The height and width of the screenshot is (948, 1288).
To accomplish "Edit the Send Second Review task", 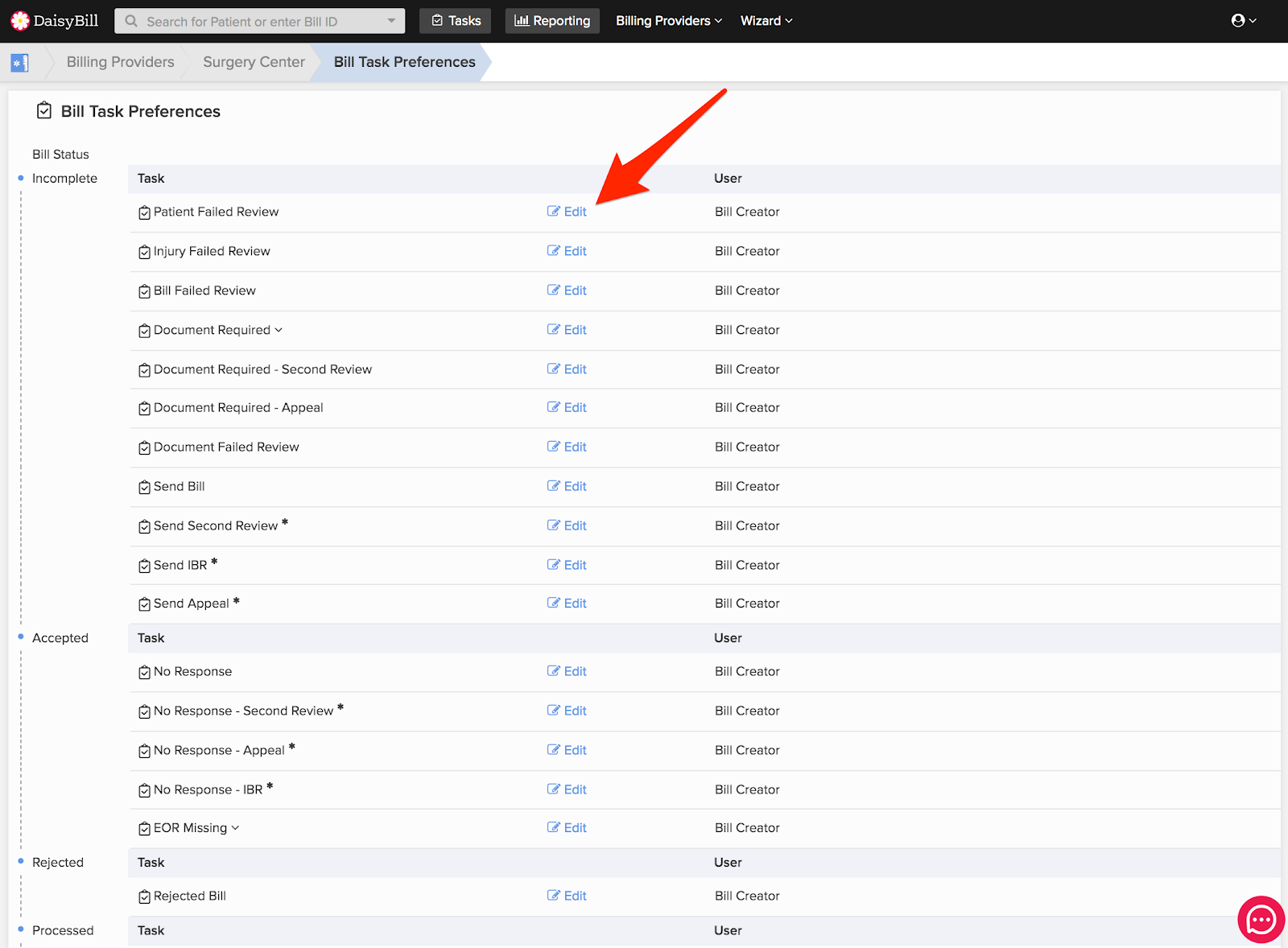I will point(567,526).
